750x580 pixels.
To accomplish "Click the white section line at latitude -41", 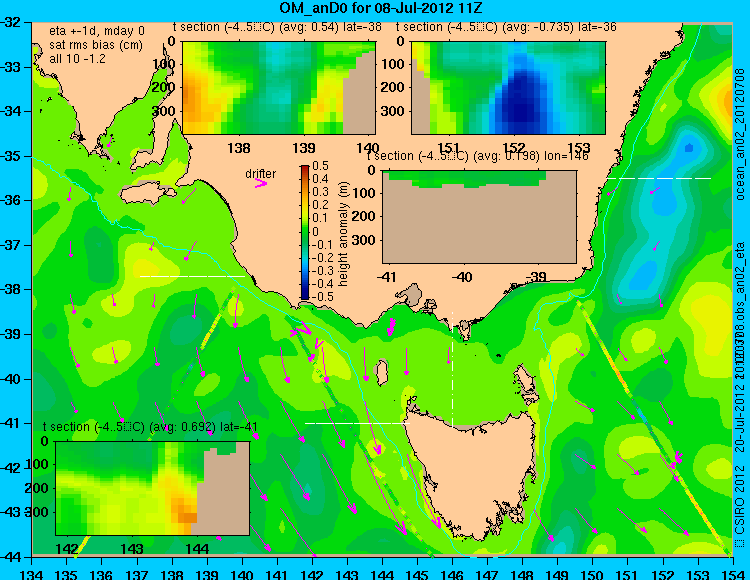I will click(357, 423).
